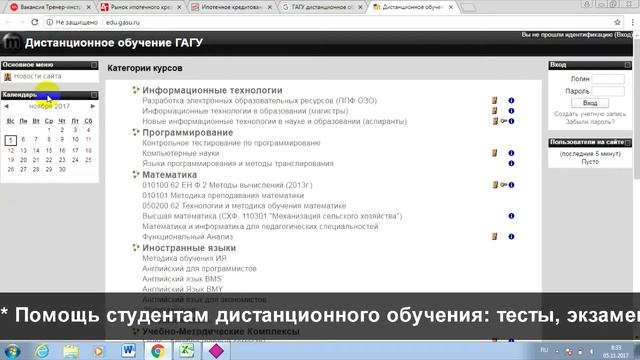Click RU language indicator in system tray
640x360 pixels.
[x=544, y=350]
